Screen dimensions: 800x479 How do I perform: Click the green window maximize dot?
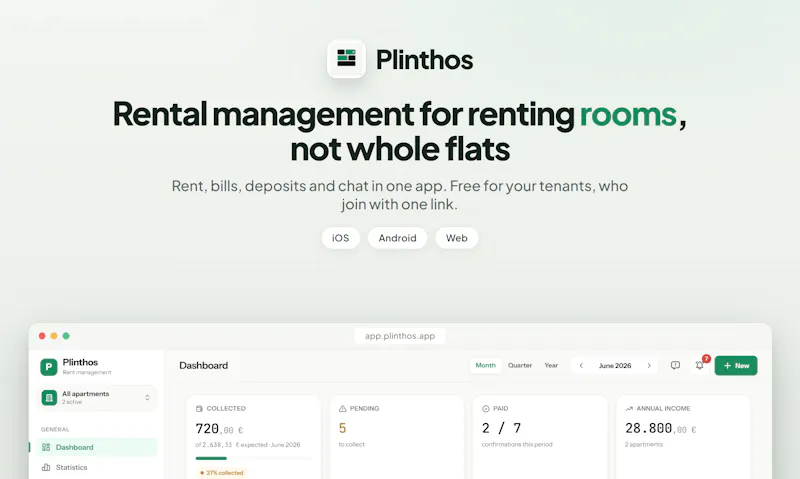(66, 336)
